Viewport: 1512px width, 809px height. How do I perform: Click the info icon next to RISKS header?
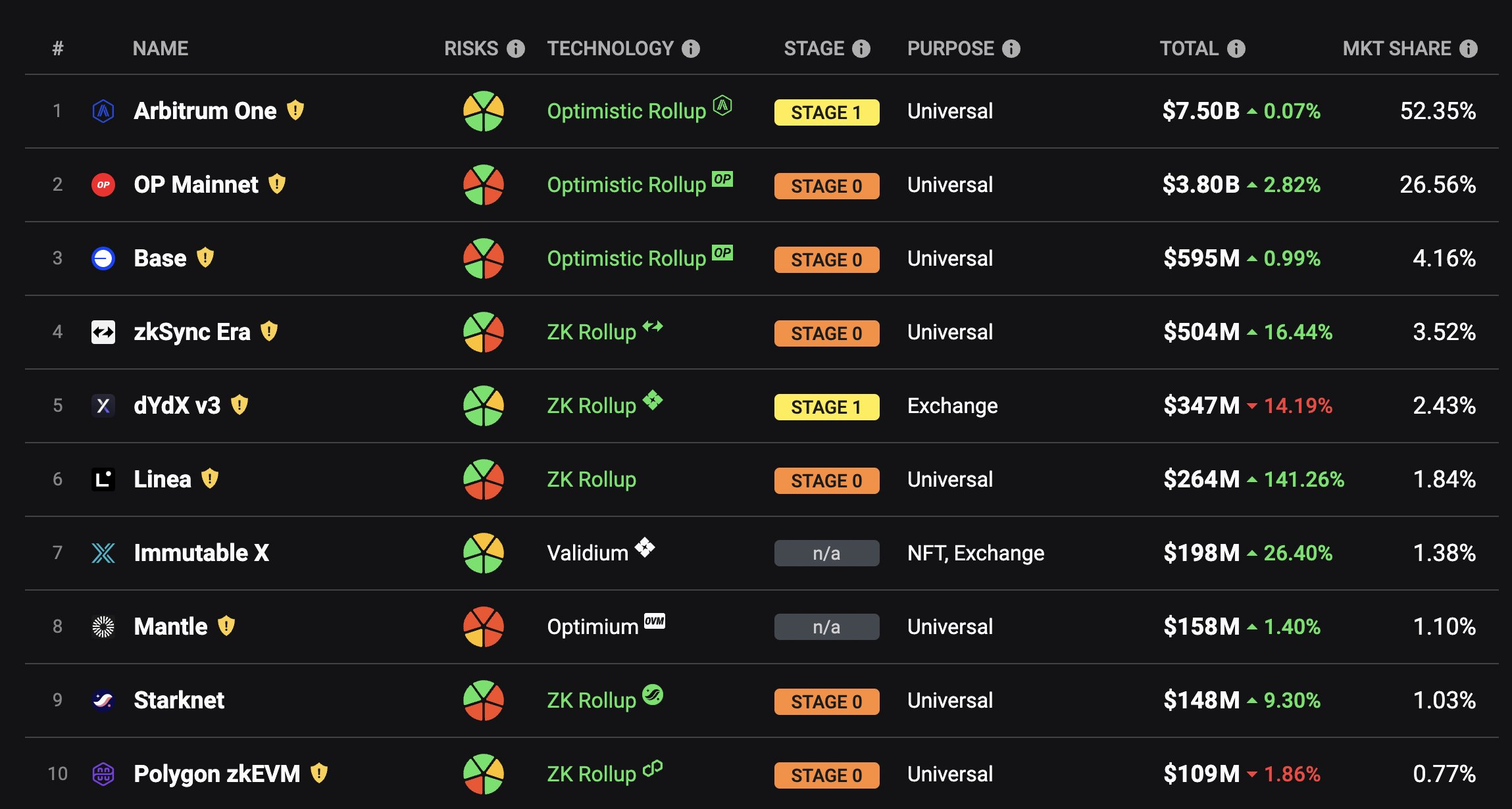[x=516, y=49]
